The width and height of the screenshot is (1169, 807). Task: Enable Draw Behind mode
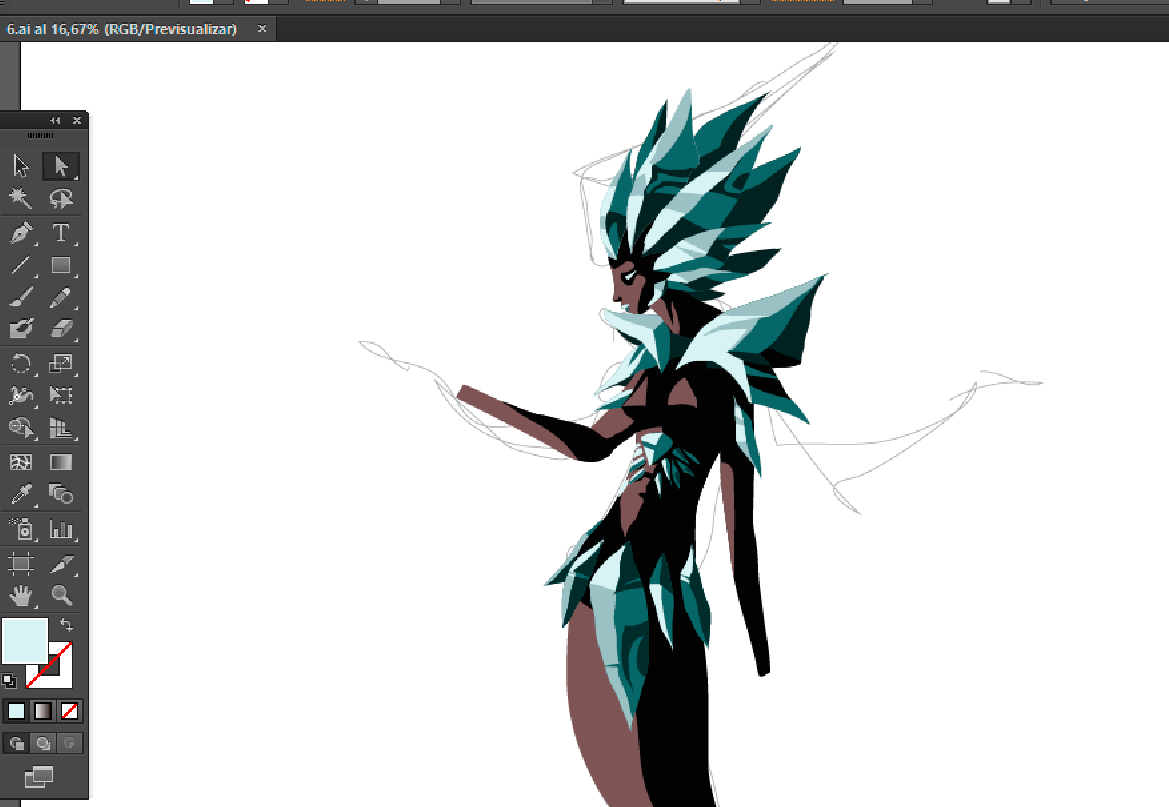coord(43,743)
